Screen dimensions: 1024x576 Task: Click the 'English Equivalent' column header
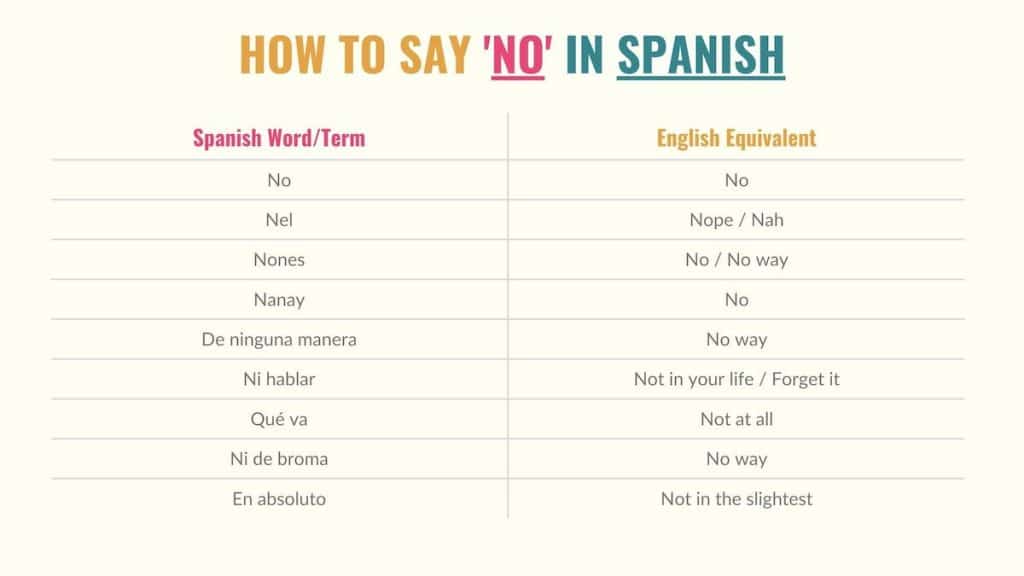[x=736, y=138]
